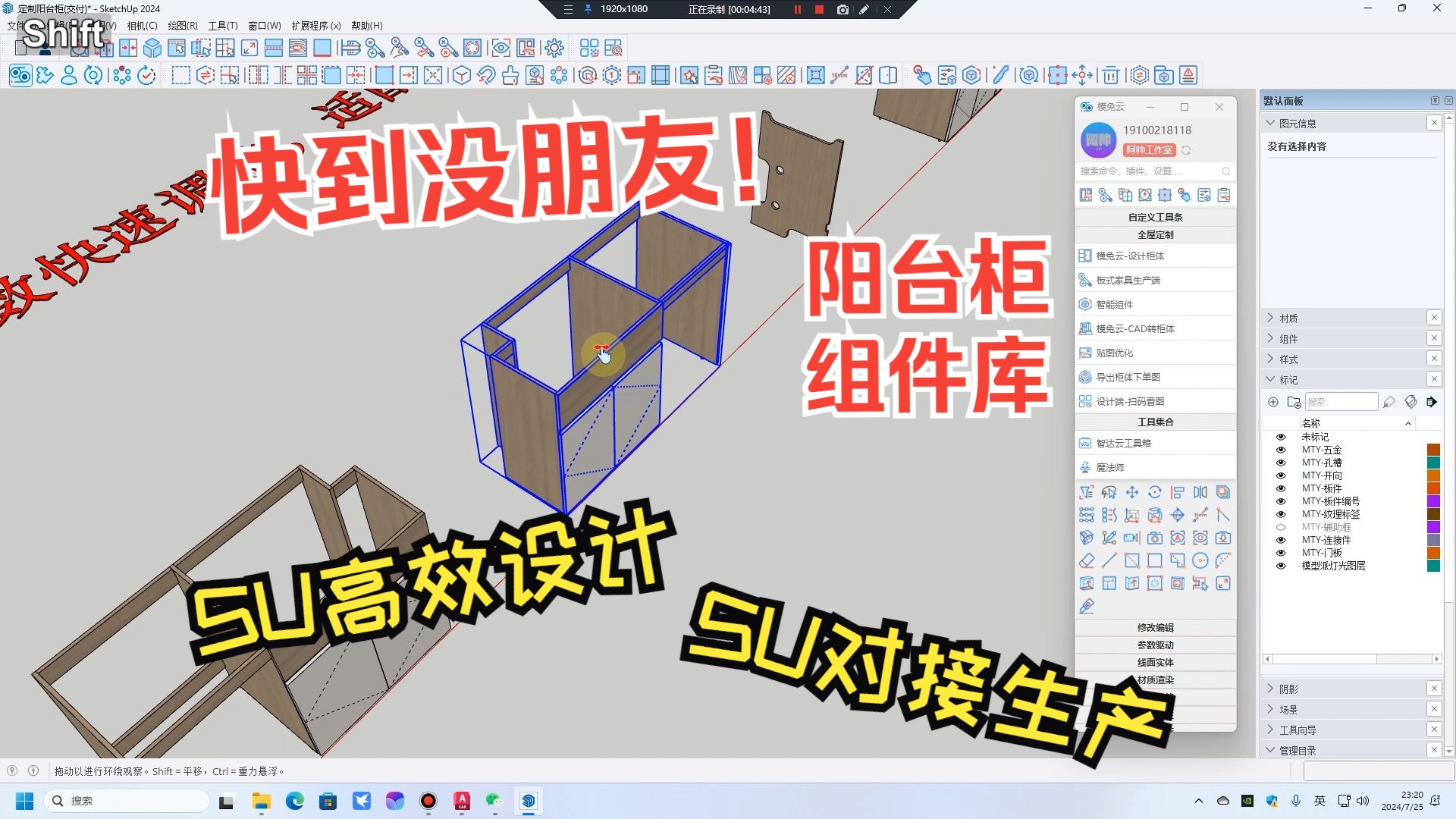Collapse the 管理目录 panel
The height and width of the screenshot is (819, 1456).
click(1270, 750)
